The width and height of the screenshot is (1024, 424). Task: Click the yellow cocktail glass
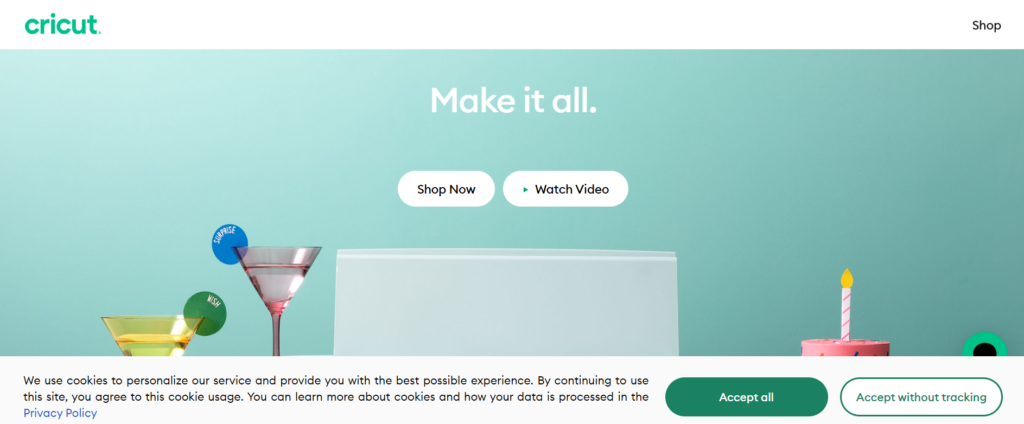[x=152, y=336]
